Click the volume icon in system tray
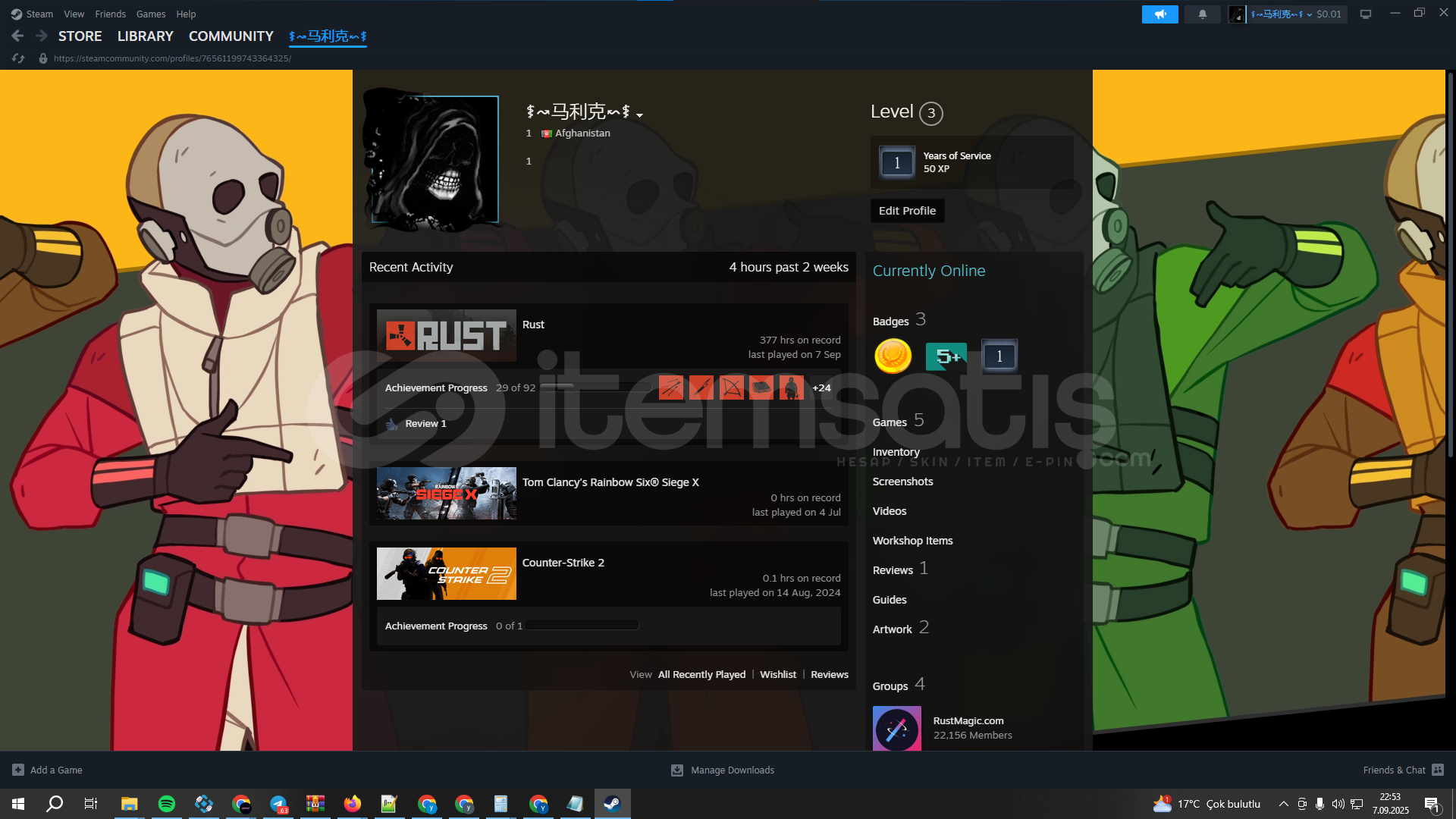Viewport: 1456px width, 819px height. 1338,804
